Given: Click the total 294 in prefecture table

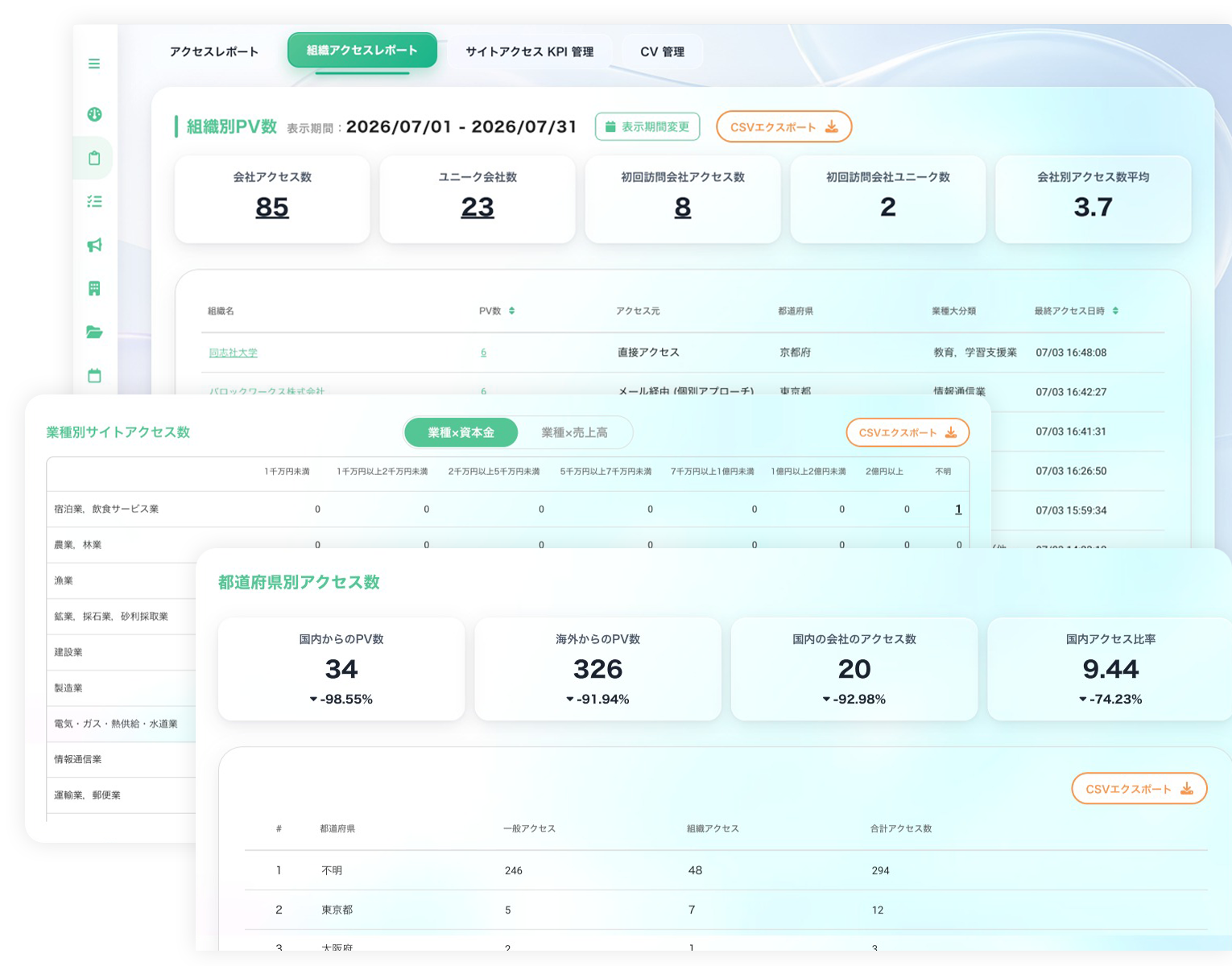Looking at the screenshot, I should click(881, 870).
